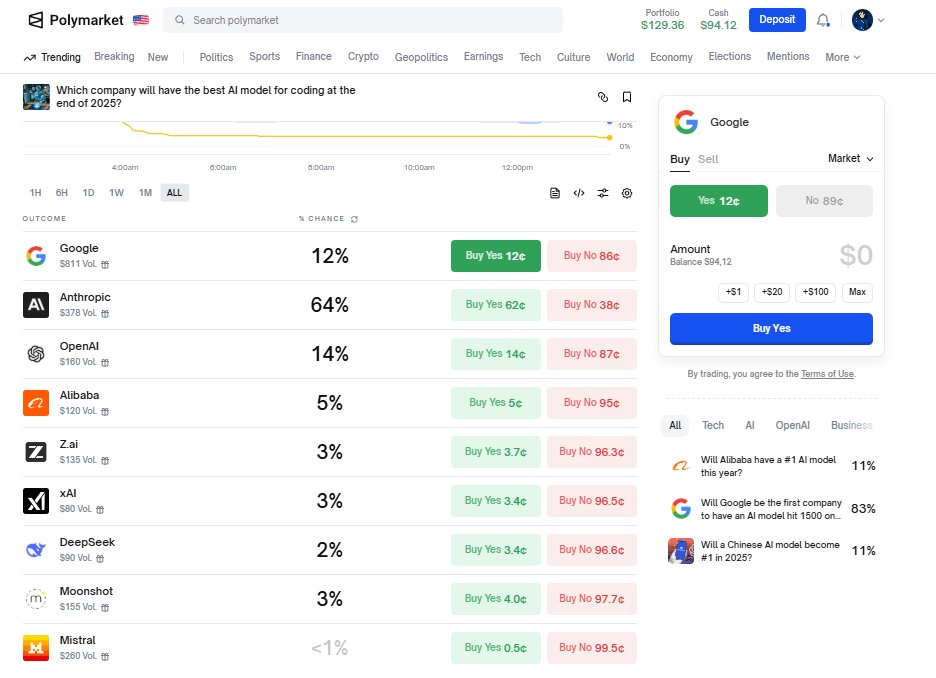The image size is (936, 678).
Task: Switch to the Crypto category tab
Action: pos(363,57)
